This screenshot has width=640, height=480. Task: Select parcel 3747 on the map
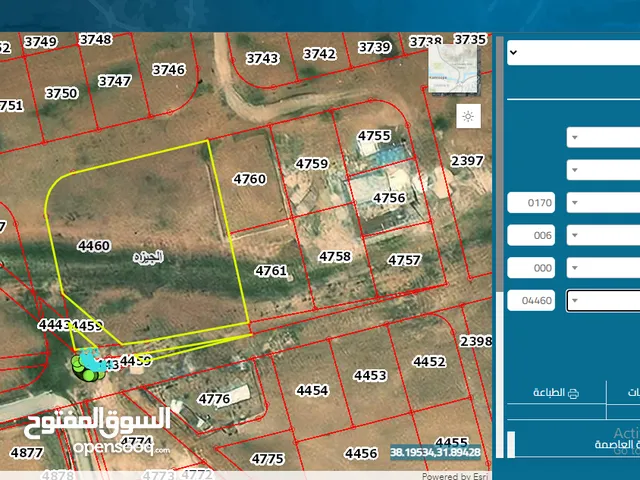pyautogui.click(x=115, y=81)
